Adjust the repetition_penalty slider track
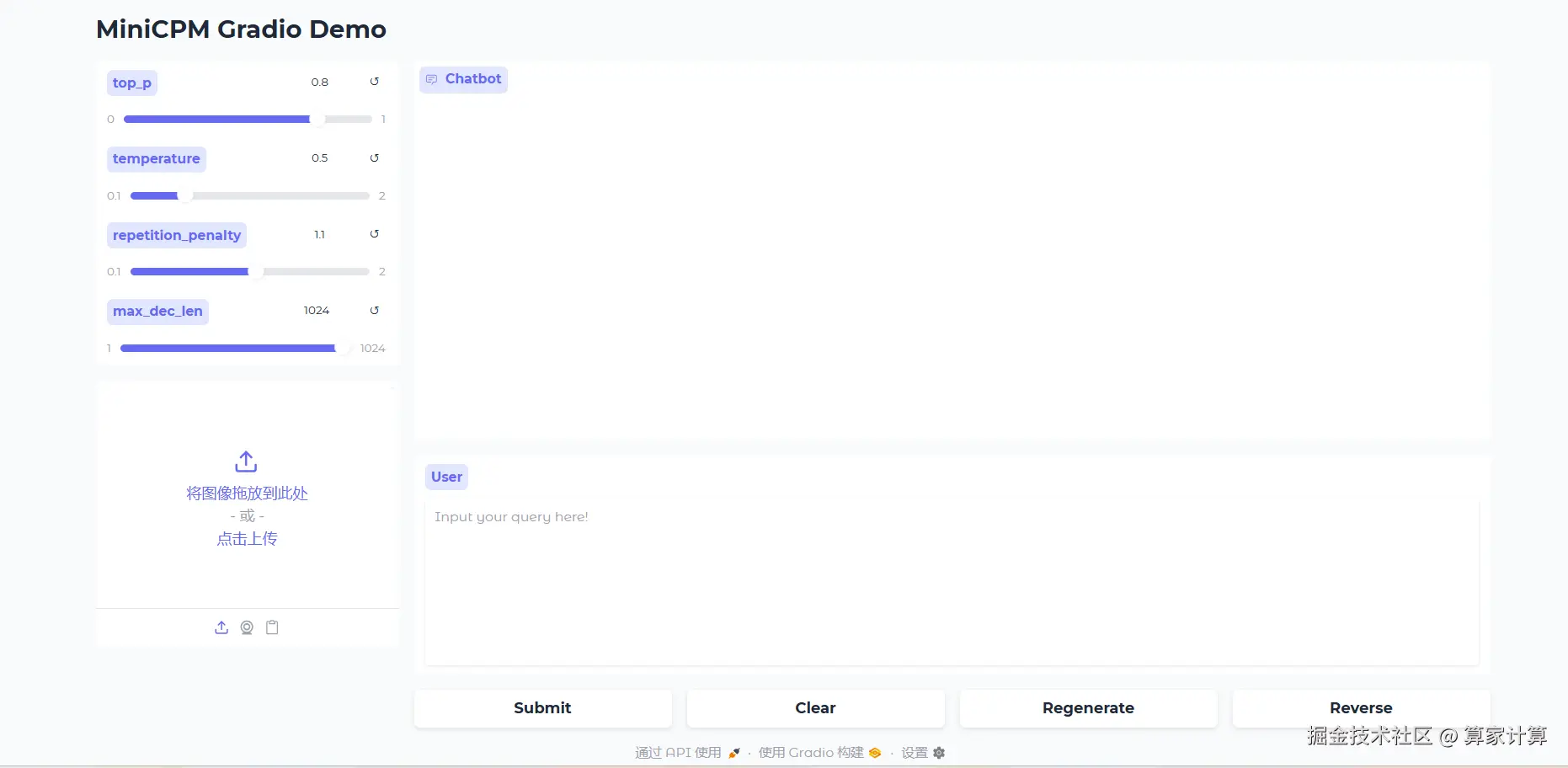 pyautogui.click(x=250, y=272)
